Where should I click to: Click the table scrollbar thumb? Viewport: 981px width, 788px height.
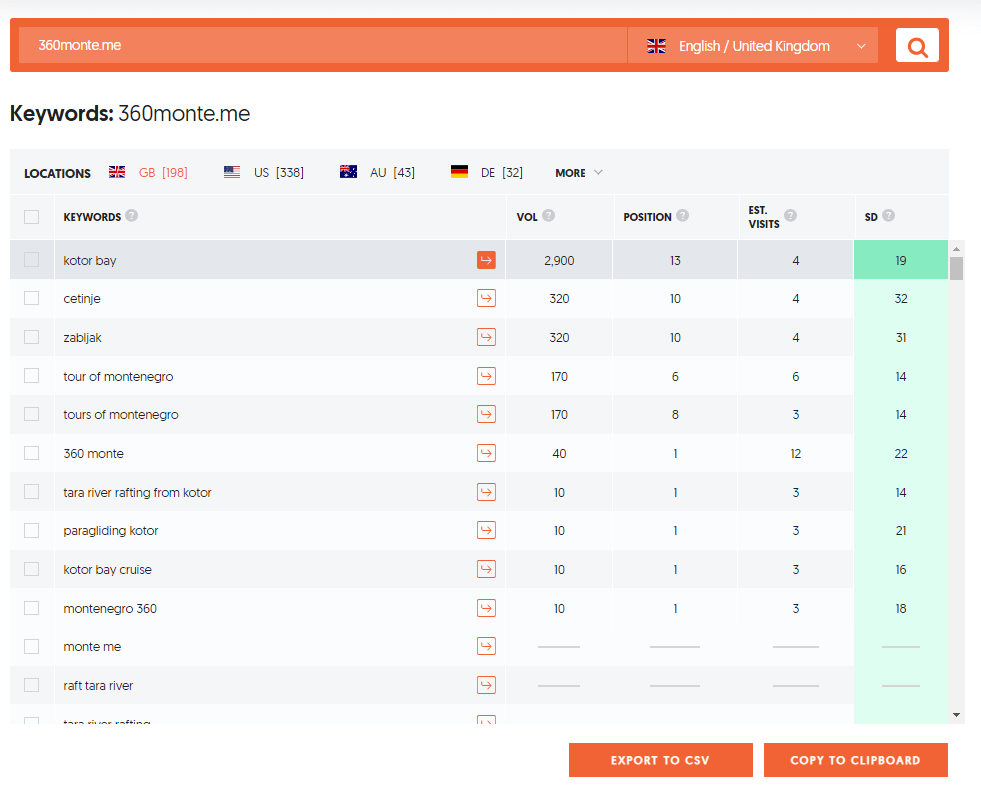[x=956, y=268]
